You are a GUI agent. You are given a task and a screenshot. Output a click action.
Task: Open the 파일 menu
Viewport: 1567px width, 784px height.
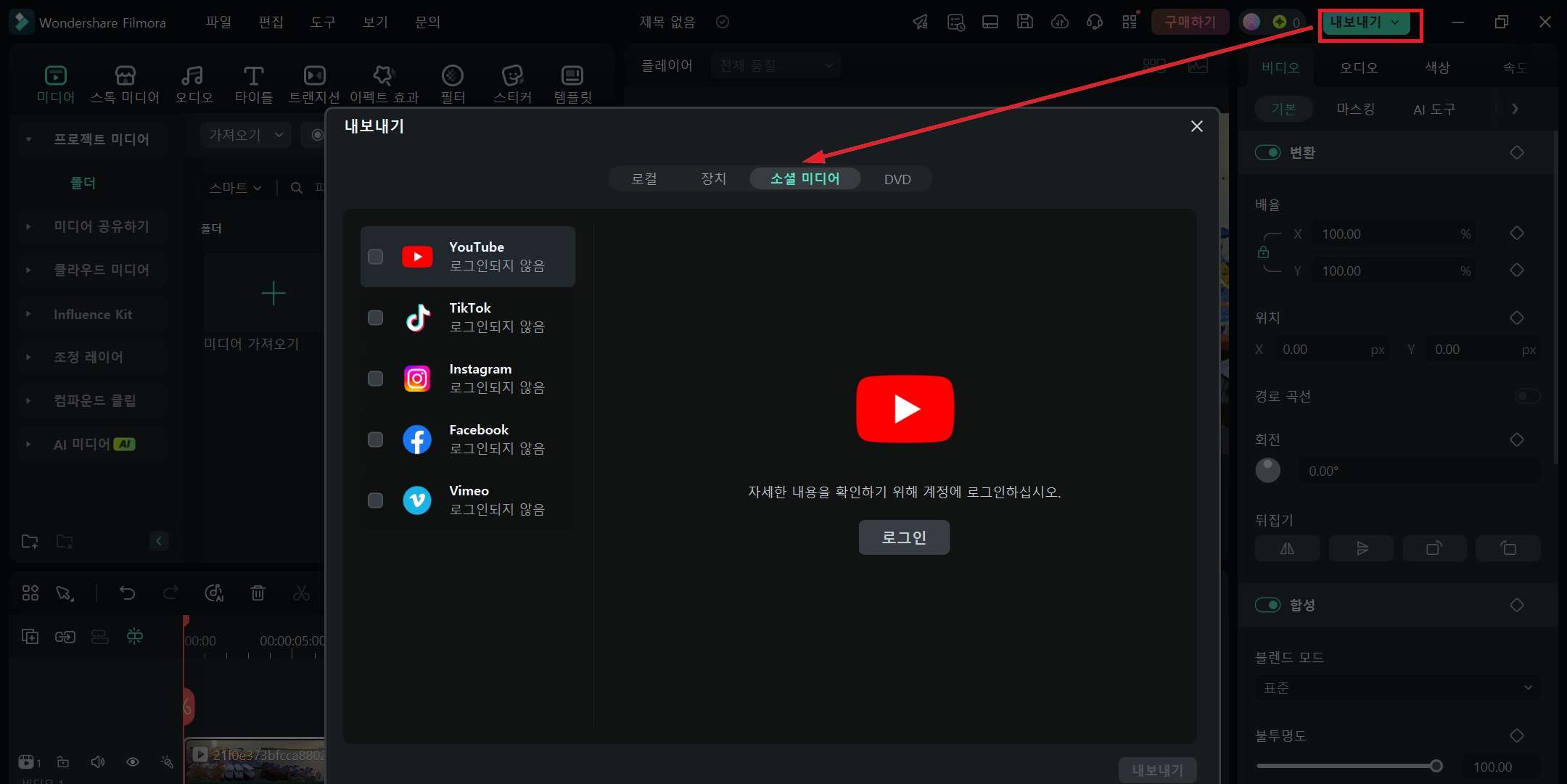coord(218,22)
